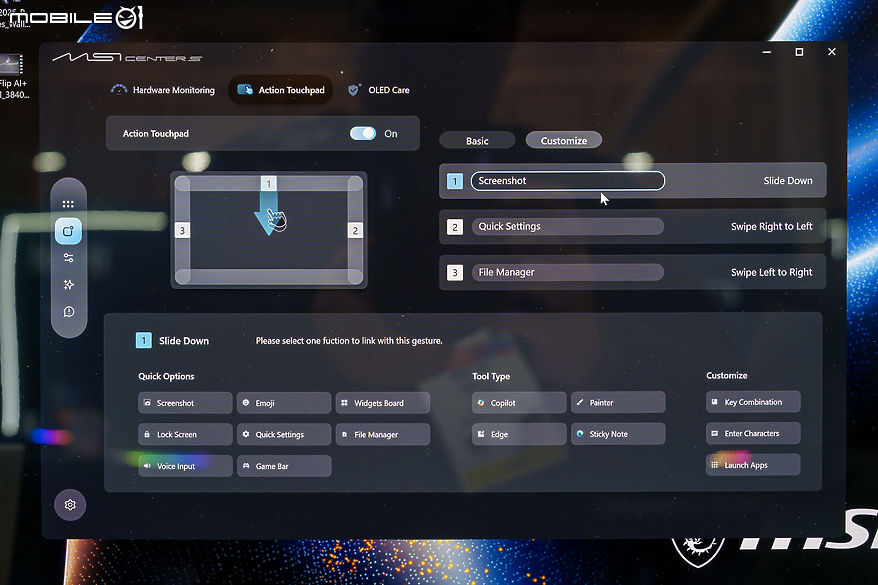Image resolution: width=878 pixels, height=585 pixels.
Task: Choose the Voice Input option
Action: coord(185,466)
